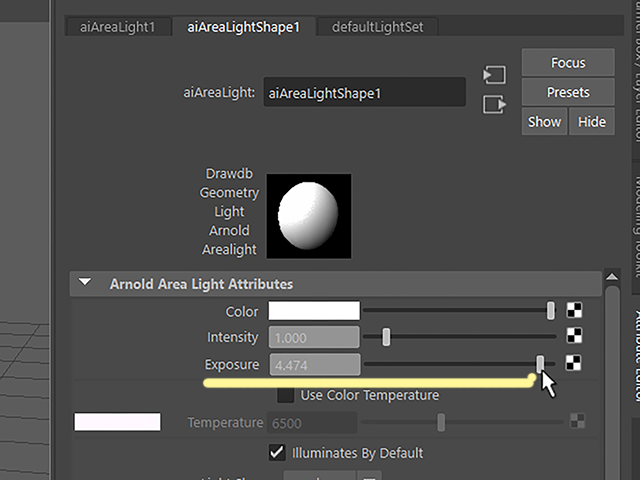Click the Intensity slider handle

click(x=386, y=337)
